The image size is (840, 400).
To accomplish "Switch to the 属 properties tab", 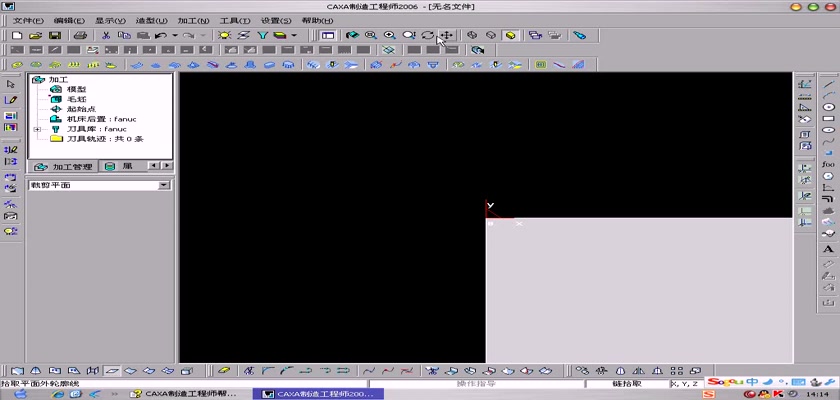I will pyautogui.click(x=121, y=167).
